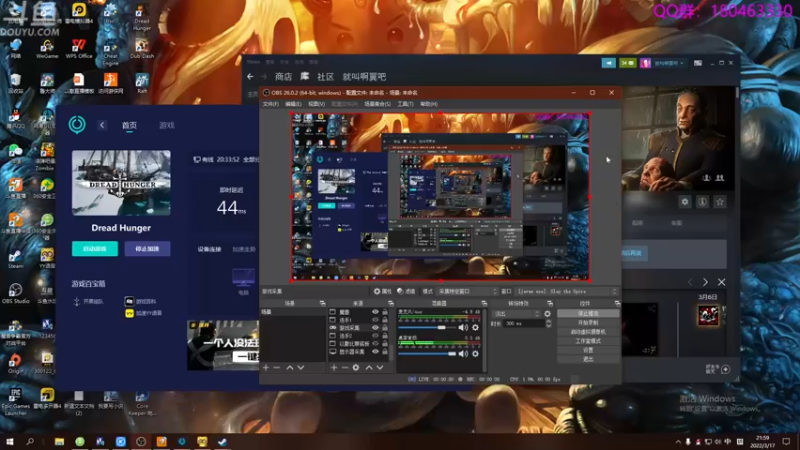The width and height of the screenshot is (800, 450).
Task: Adjust microphone/Aux volume slider
Action: tap(428, 328)
